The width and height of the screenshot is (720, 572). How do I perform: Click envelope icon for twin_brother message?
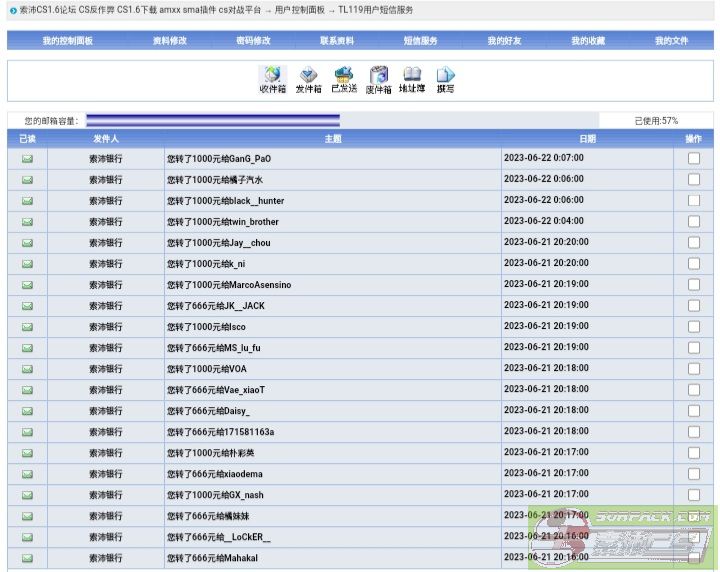click(x=27, y=222)
